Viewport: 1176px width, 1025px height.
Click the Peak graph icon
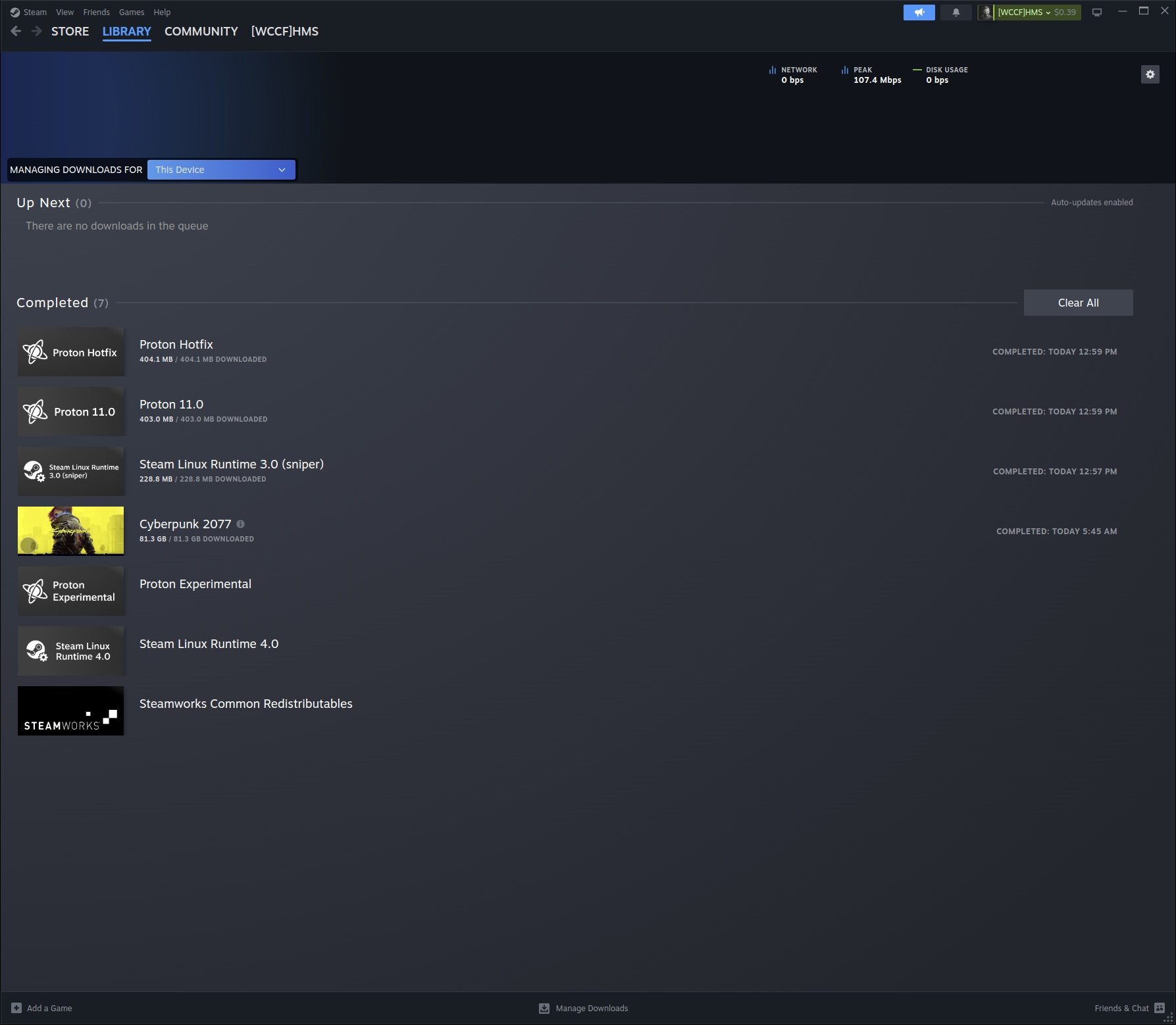coord(845,70)
